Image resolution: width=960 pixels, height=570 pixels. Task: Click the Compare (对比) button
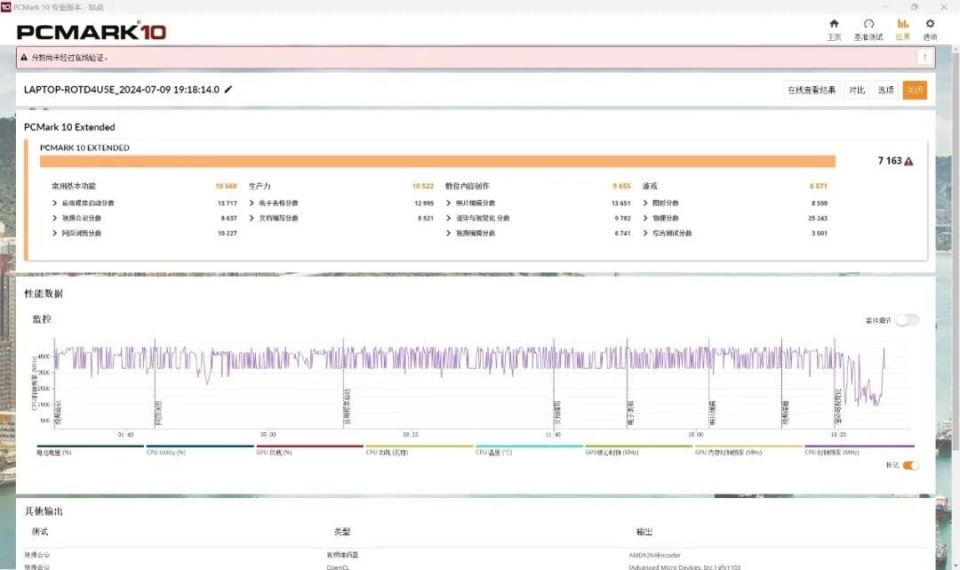pyautogui.click(x=857, y=90)
